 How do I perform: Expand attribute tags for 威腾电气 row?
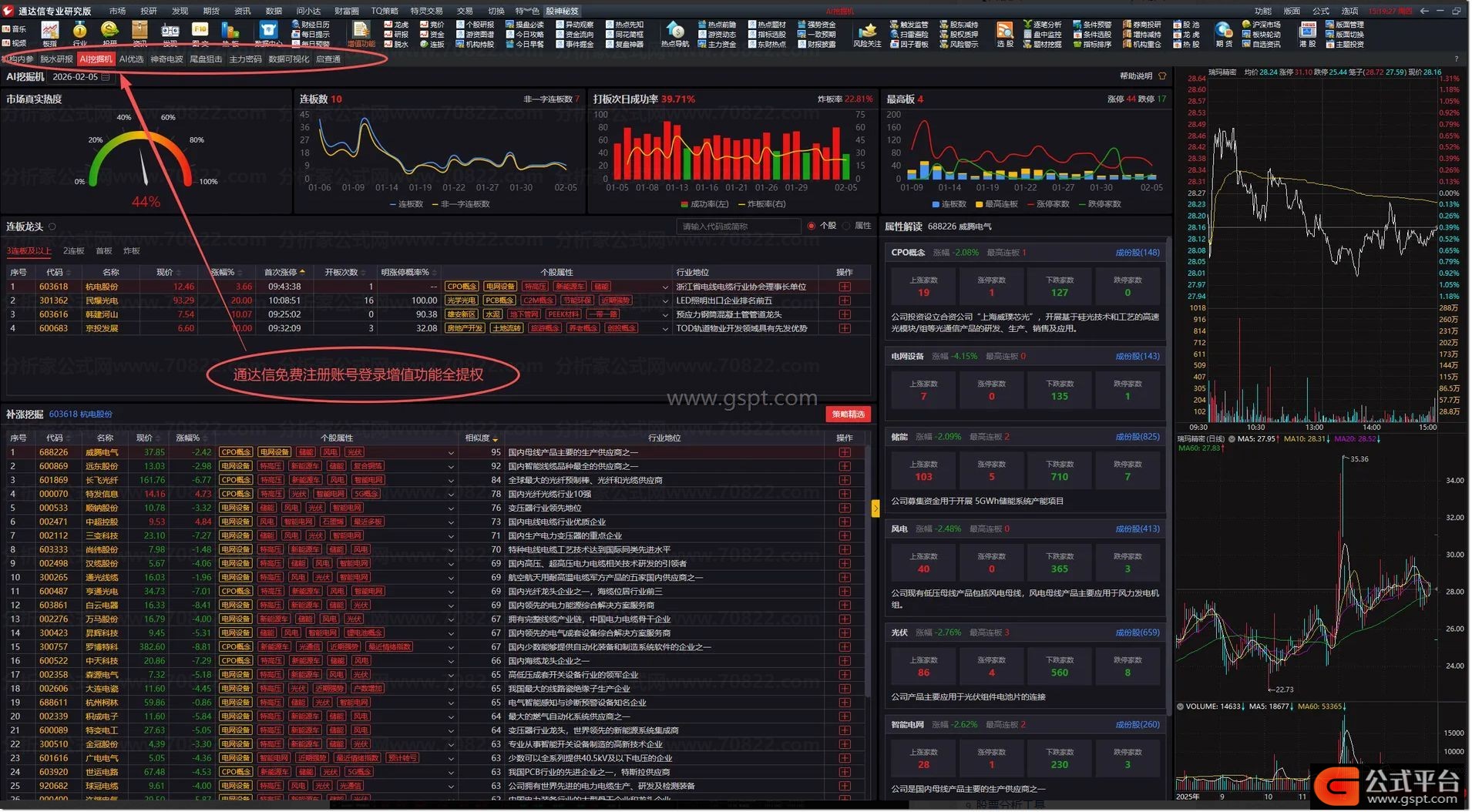(x=451, y=453)
